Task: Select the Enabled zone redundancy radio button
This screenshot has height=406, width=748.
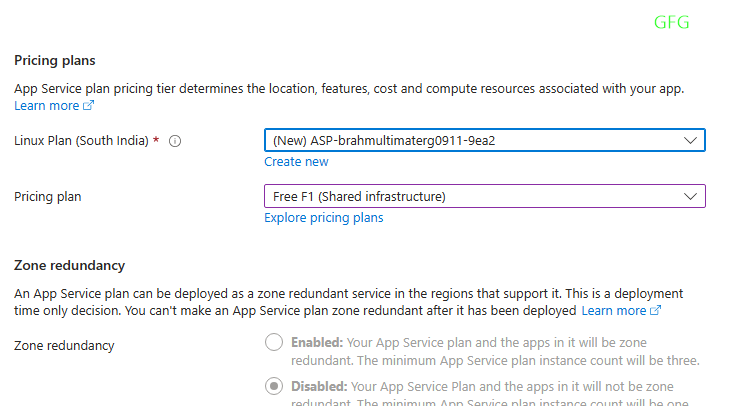Action: [273, 343]
